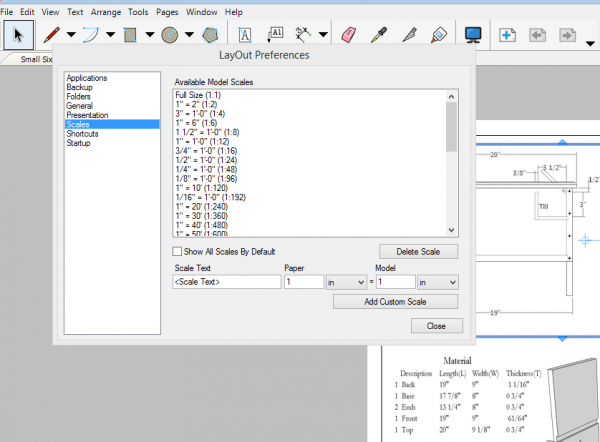Pick the pink Erase tool
This screenshot has width=600, height=442.
(x=348, y=35)
